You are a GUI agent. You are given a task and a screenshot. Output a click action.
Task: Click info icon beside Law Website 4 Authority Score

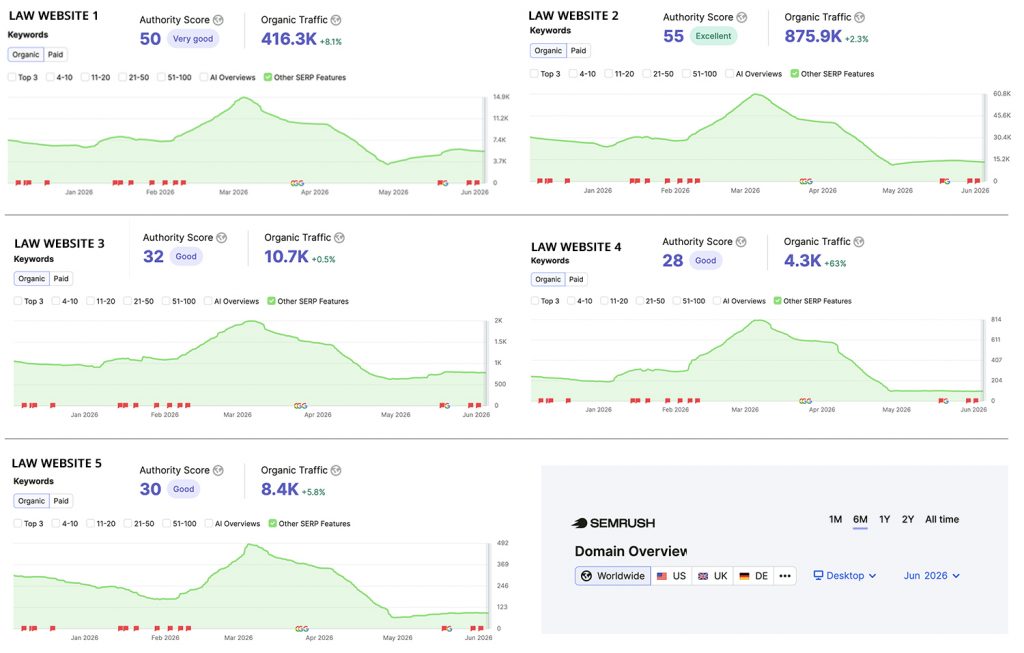click(741, 242)
